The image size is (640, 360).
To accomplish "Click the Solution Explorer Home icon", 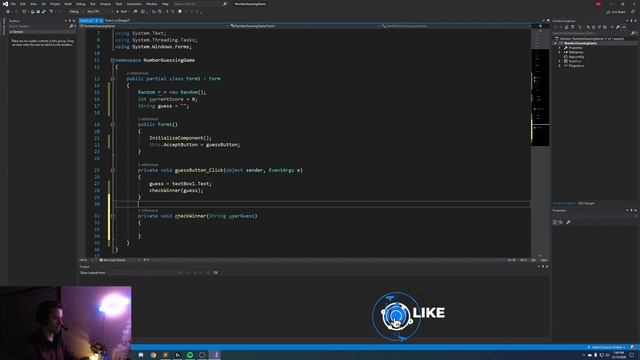I will (x=567, y=27).
